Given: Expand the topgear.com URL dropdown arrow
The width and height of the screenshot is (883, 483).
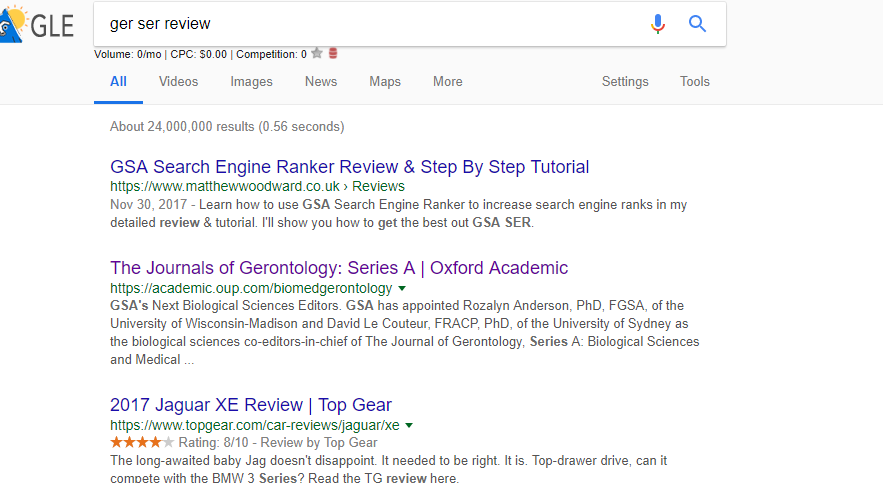Looking at the screenshot, I should [409, 425].
